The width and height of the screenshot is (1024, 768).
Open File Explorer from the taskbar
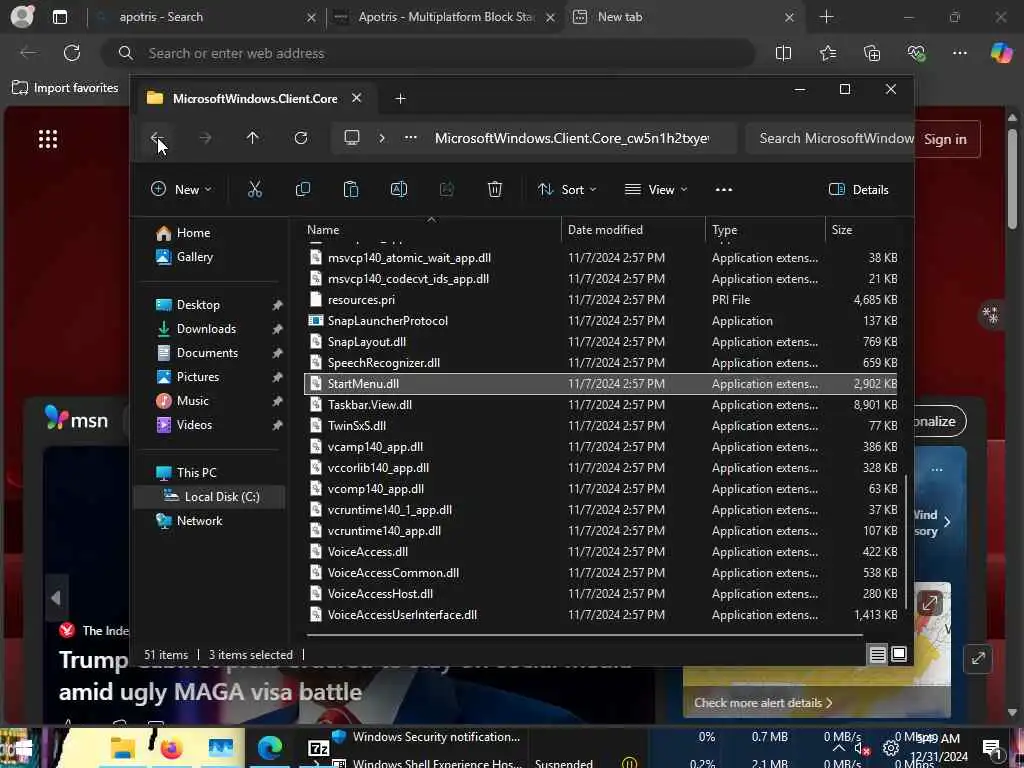coord(122,748)
